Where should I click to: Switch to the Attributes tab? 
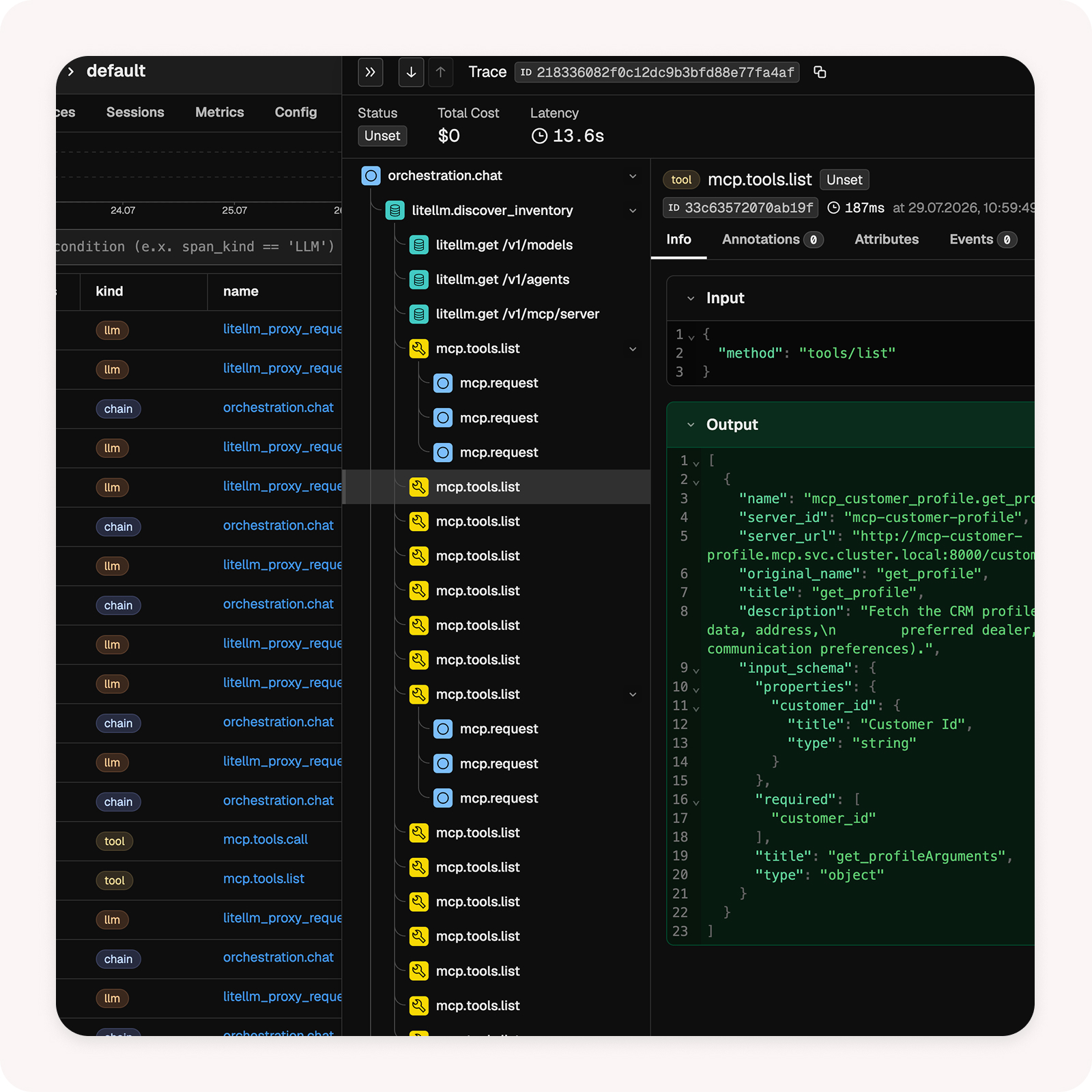tap(887, 240)
